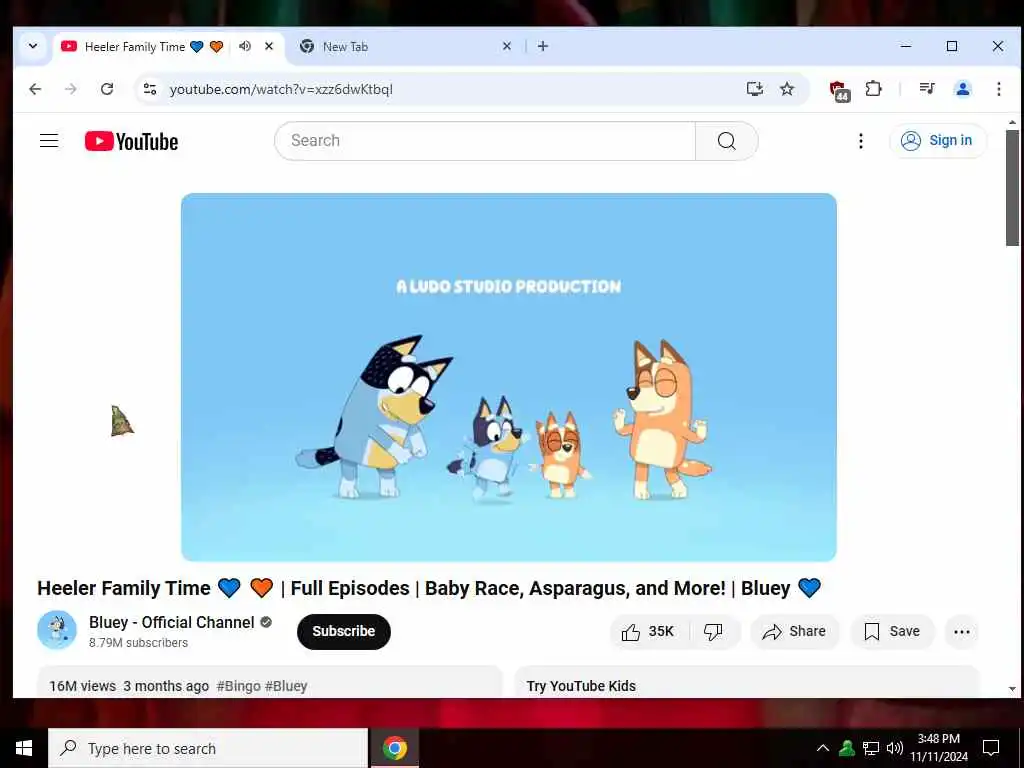Open the volume tray icon
1024x768 pixels.
(895, 748)
